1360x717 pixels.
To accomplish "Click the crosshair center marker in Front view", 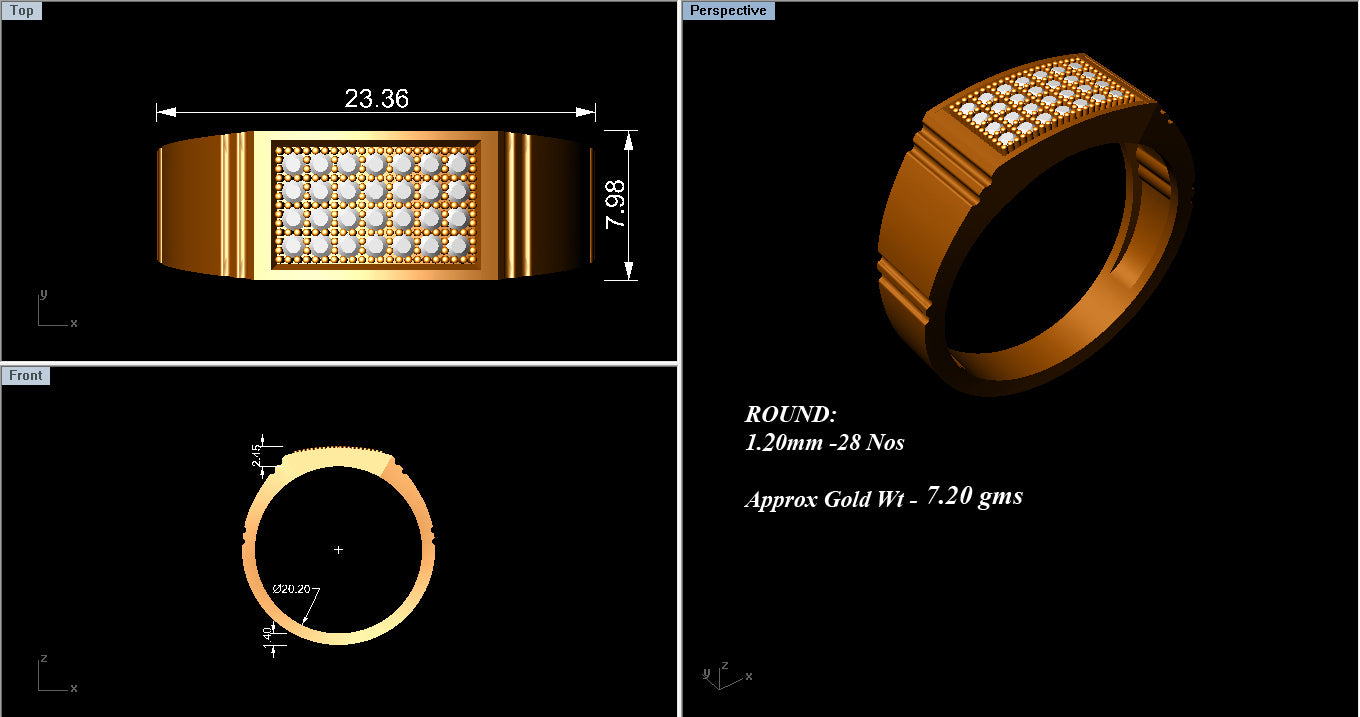I will point(339,549).
